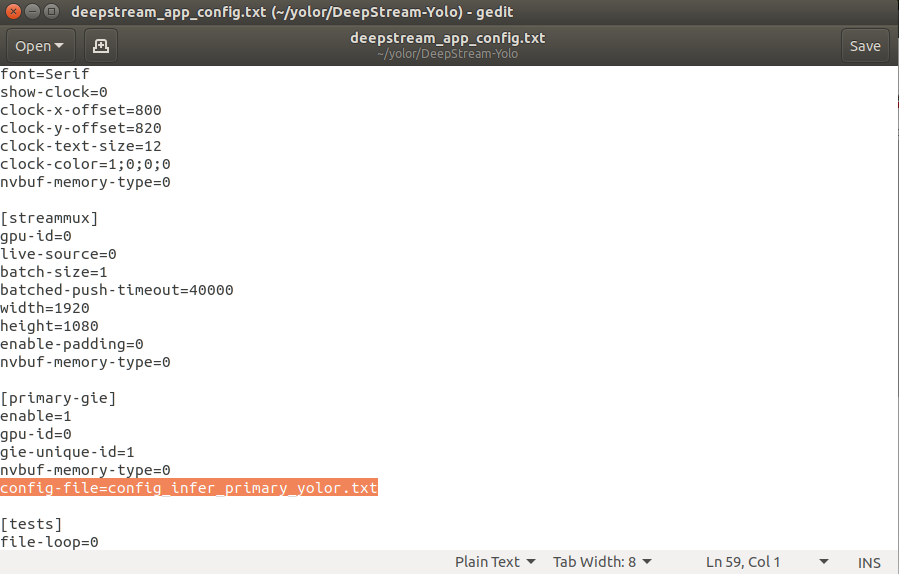The height and width of the screenshot is (574, 899).
Task: Place cursor on [tests] section header
Action: pos(31,524)
